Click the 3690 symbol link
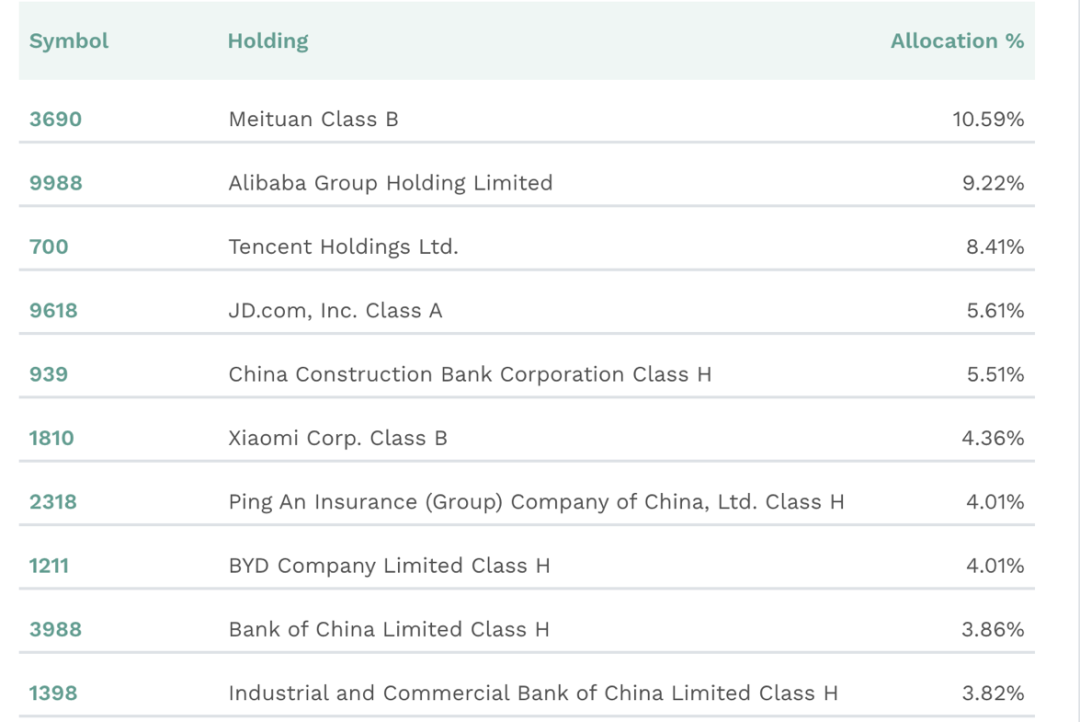Viewport: 1080px width, 722px height. pos(55,119)
